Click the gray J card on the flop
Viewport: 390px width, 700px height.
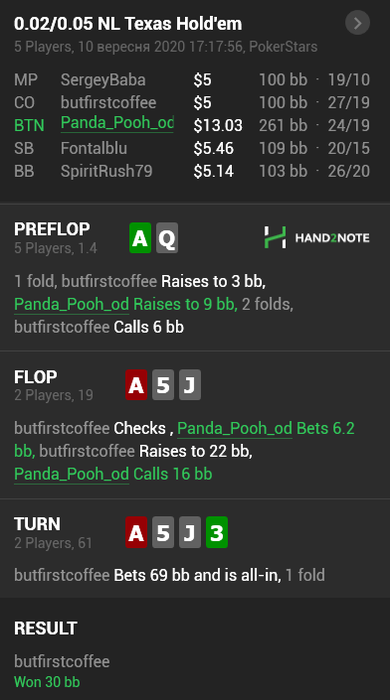point(190,384)
